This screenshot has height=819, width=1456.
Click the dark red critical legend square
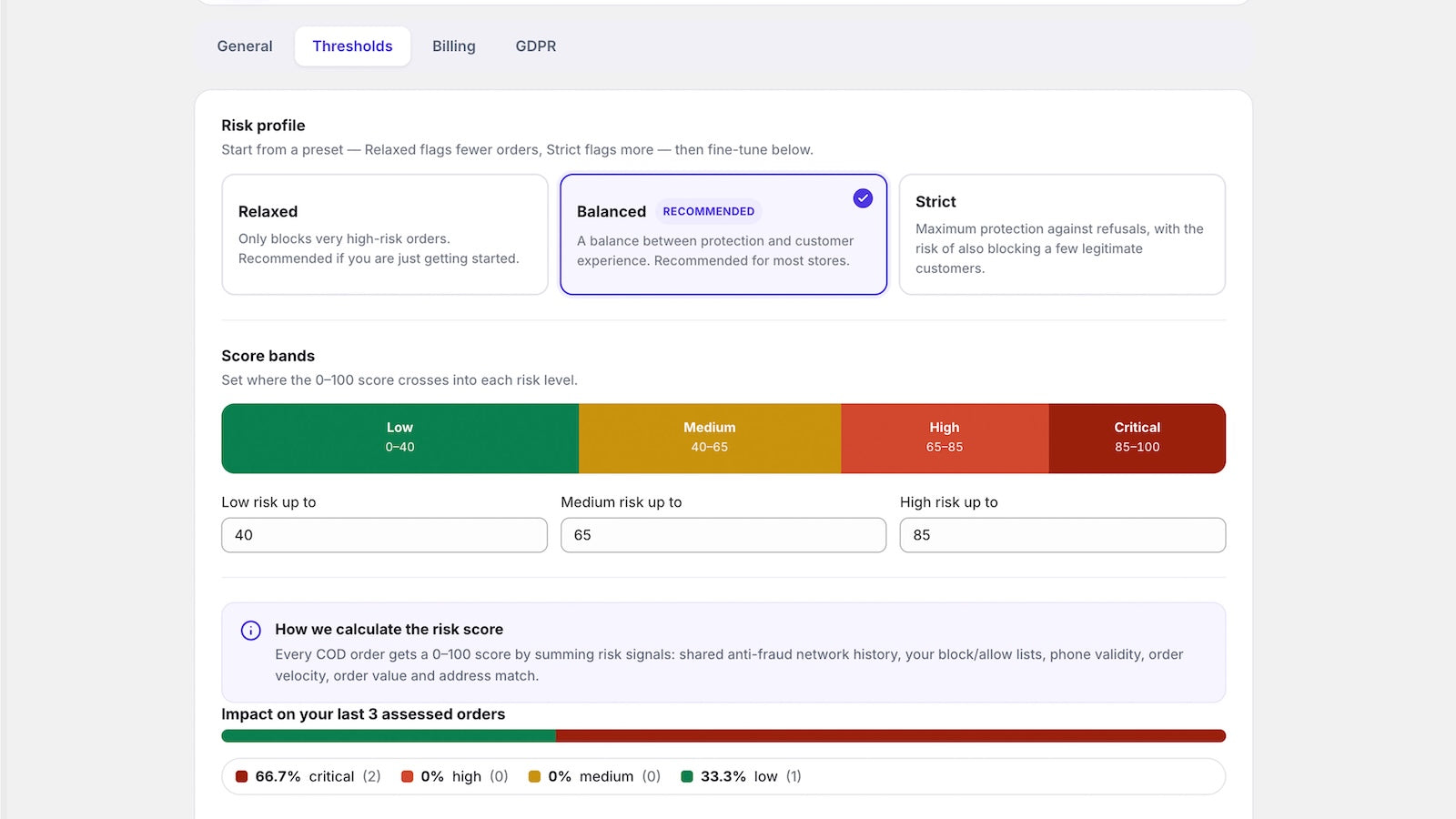[242, 776]
